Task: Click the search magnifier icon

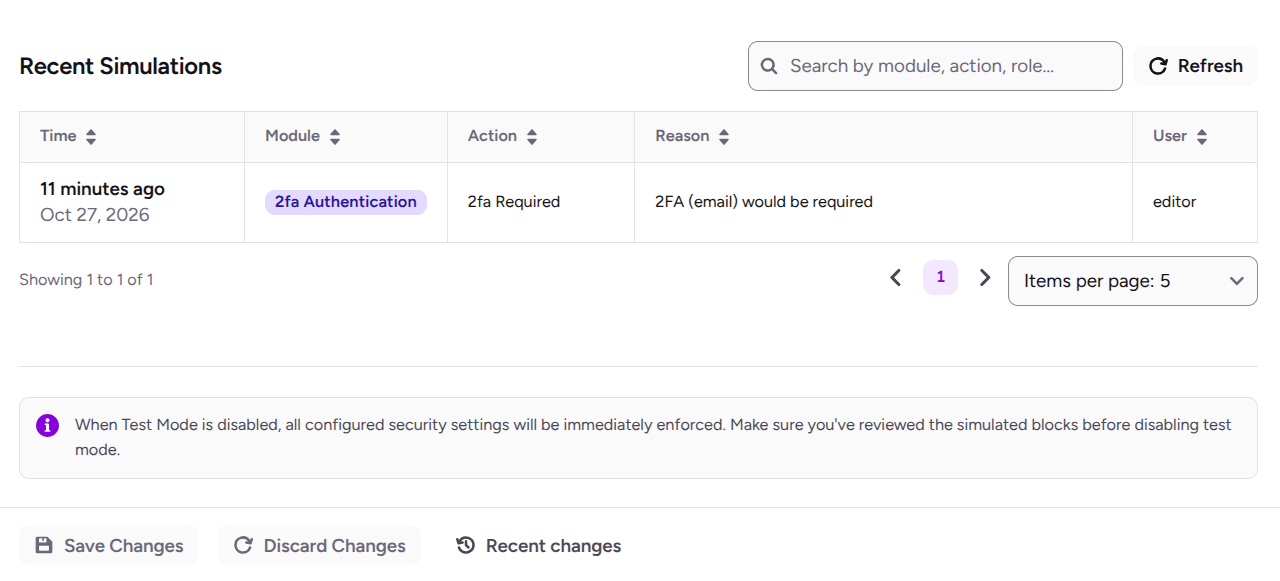Action: pyautogui.click(x=769, y=66)
